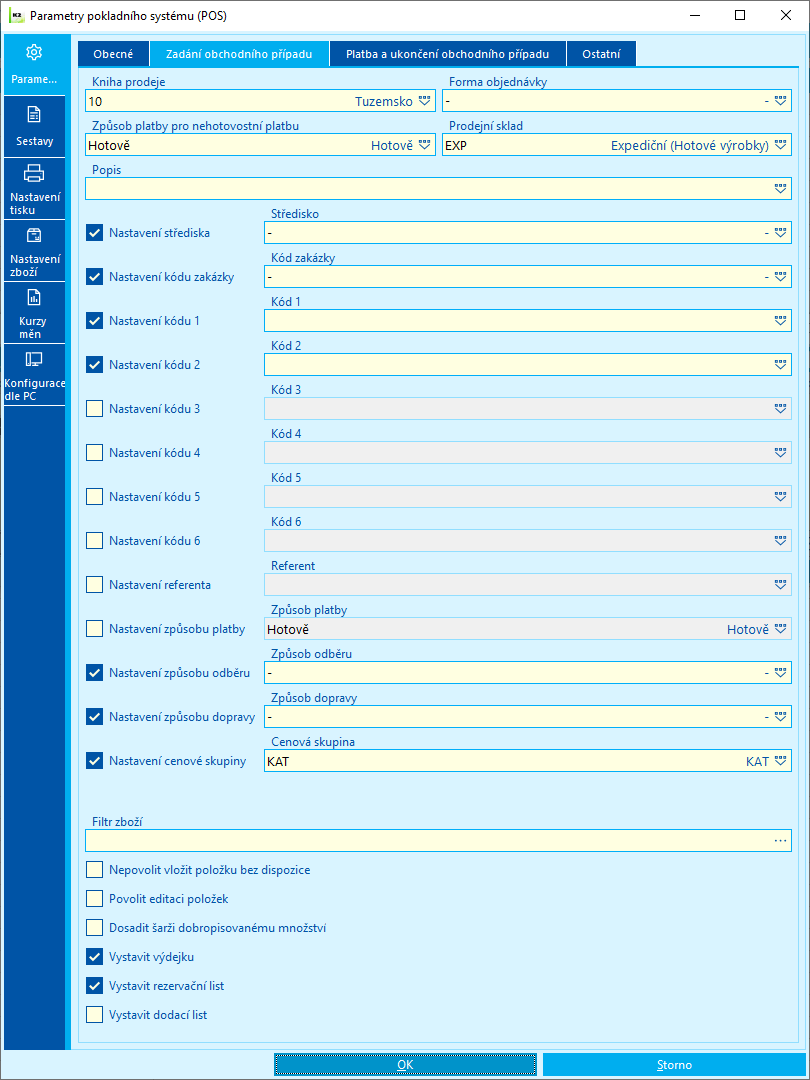810x1080 pixels.
Task: Uncheck Nastavení kódu 1
Action: click(x=94, y=321)
